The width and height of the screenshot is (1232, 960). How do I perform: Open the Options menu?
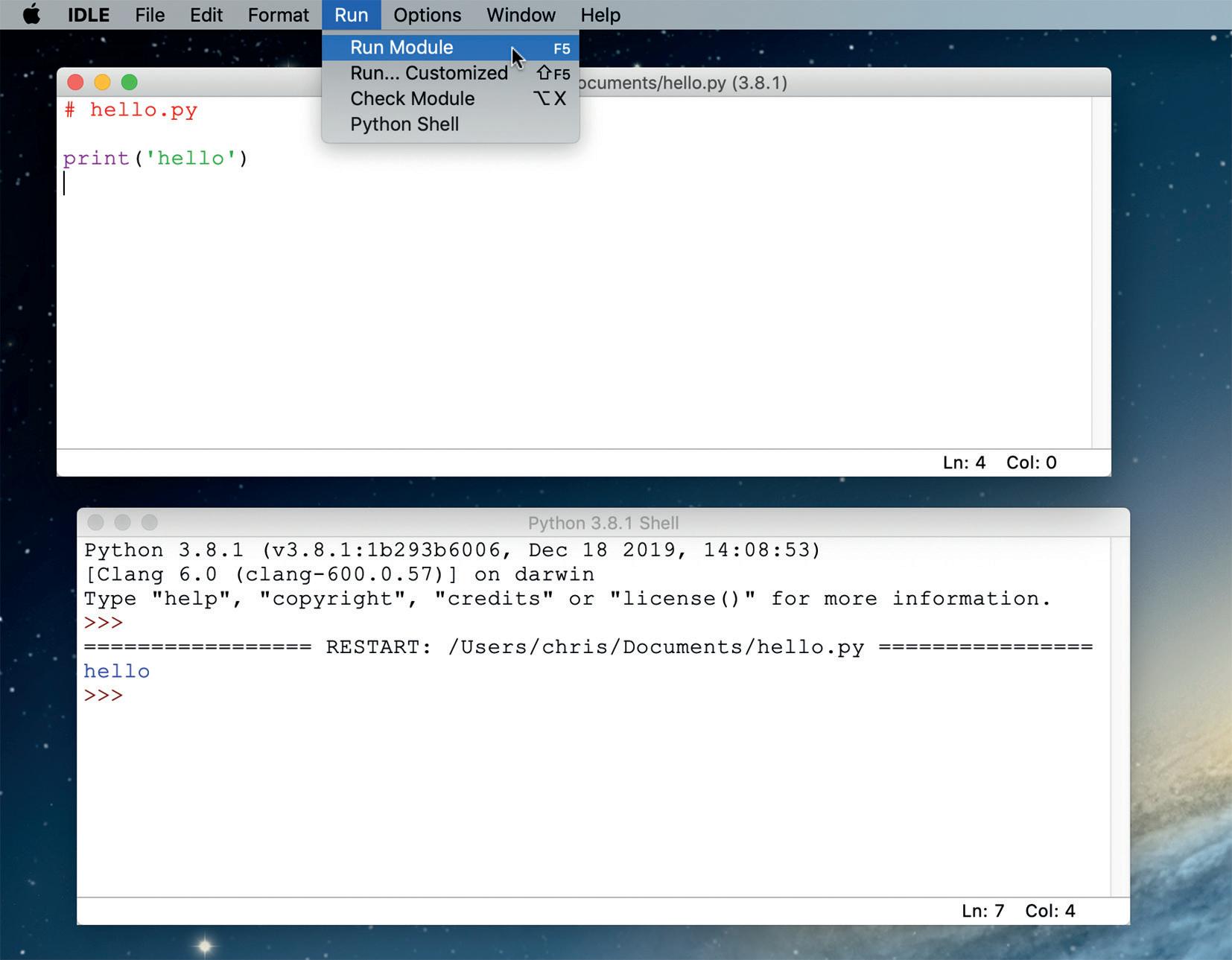click(428, 15)
